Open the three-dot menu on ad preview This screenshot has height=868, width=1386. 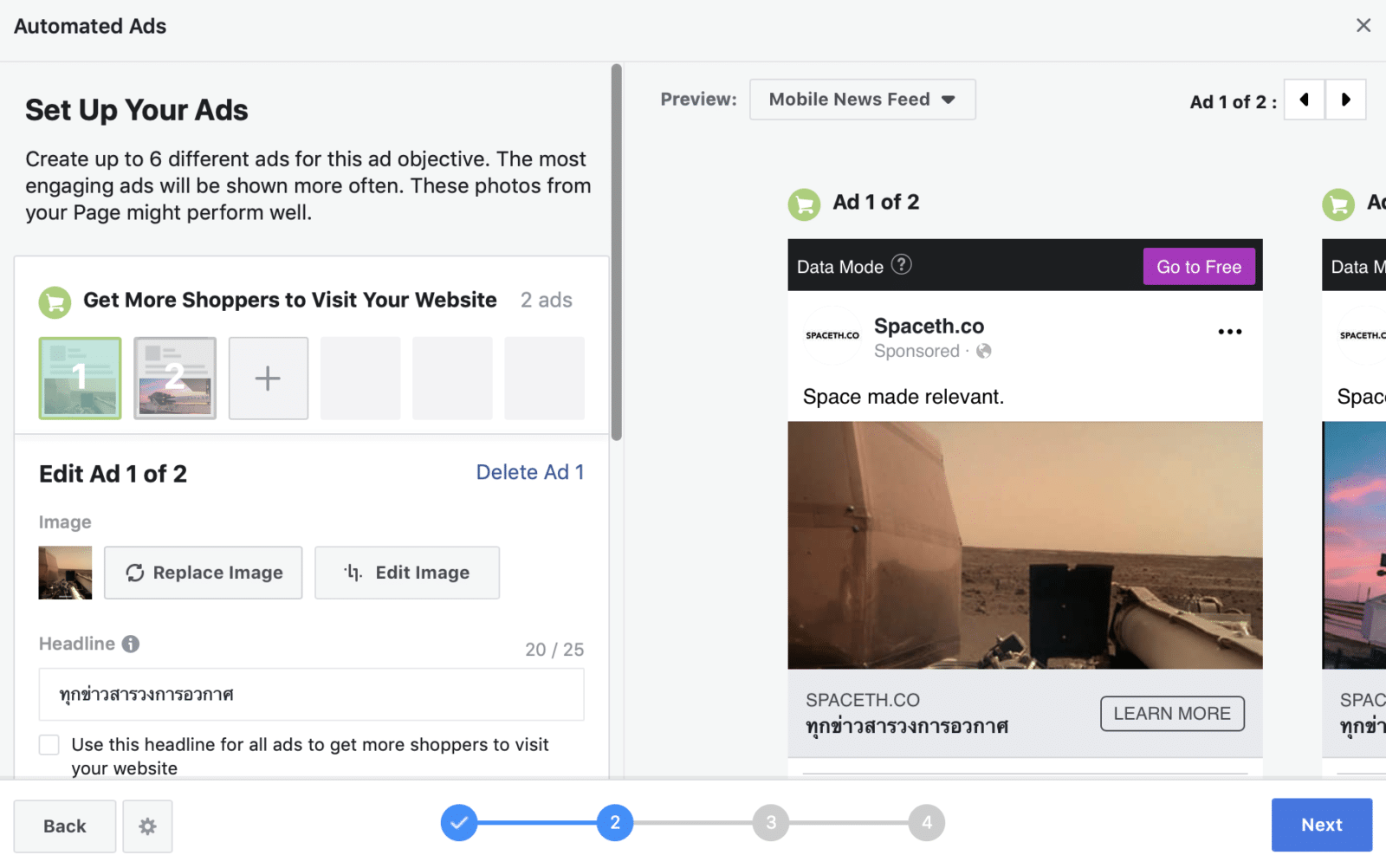1229,332
